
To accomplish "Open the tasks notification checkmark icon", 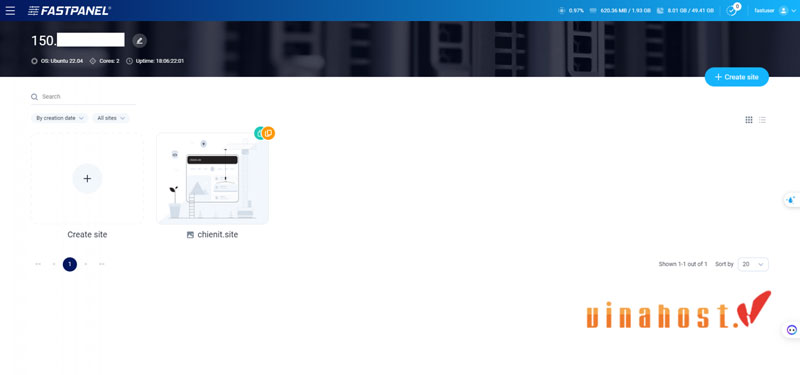I will [732, 10].
